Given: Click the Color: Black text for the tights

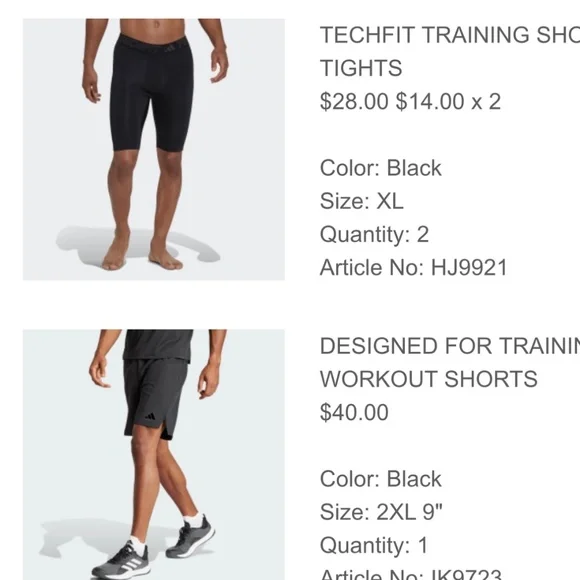Looking at the screenshot, I should [x=381, y=168].
